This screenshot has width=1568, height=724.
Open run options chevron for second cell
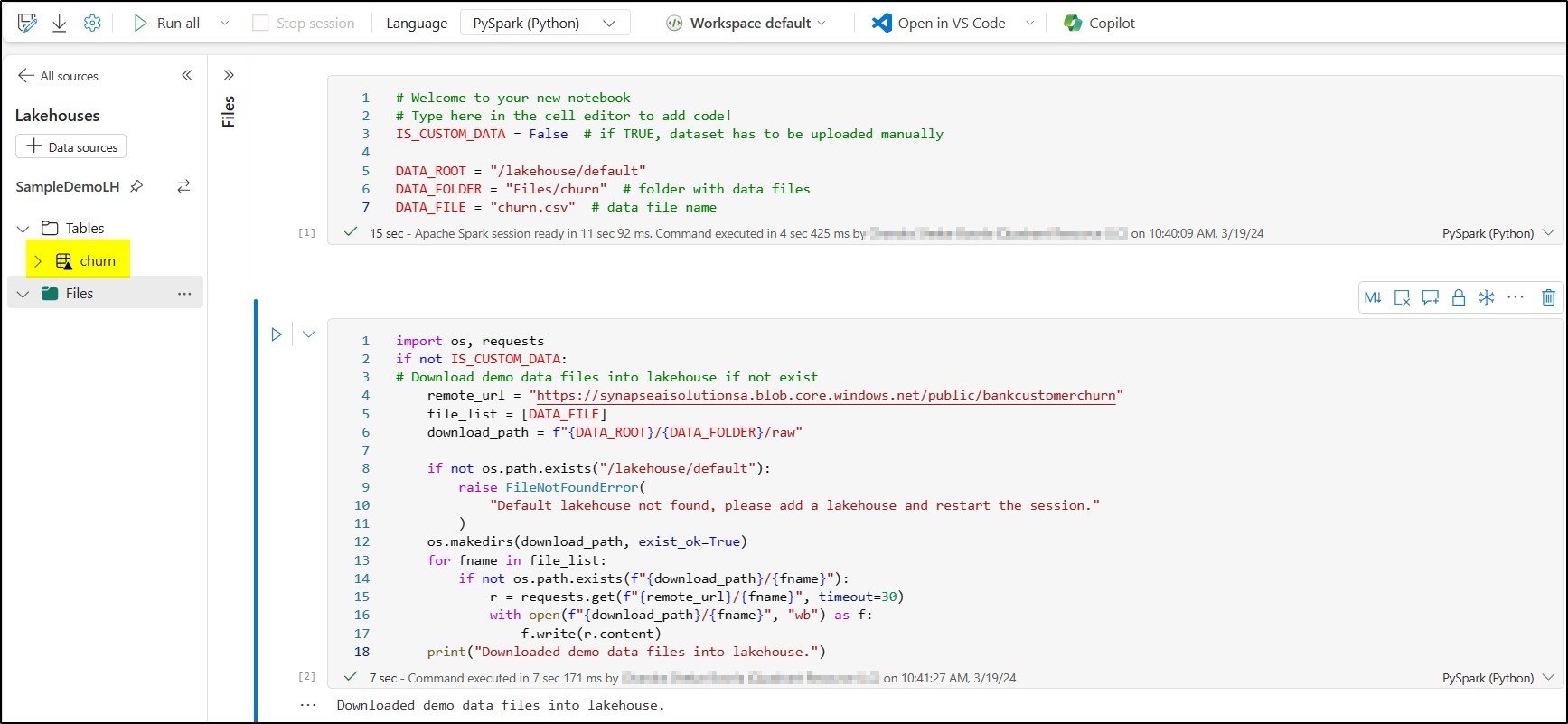point(308,334)
